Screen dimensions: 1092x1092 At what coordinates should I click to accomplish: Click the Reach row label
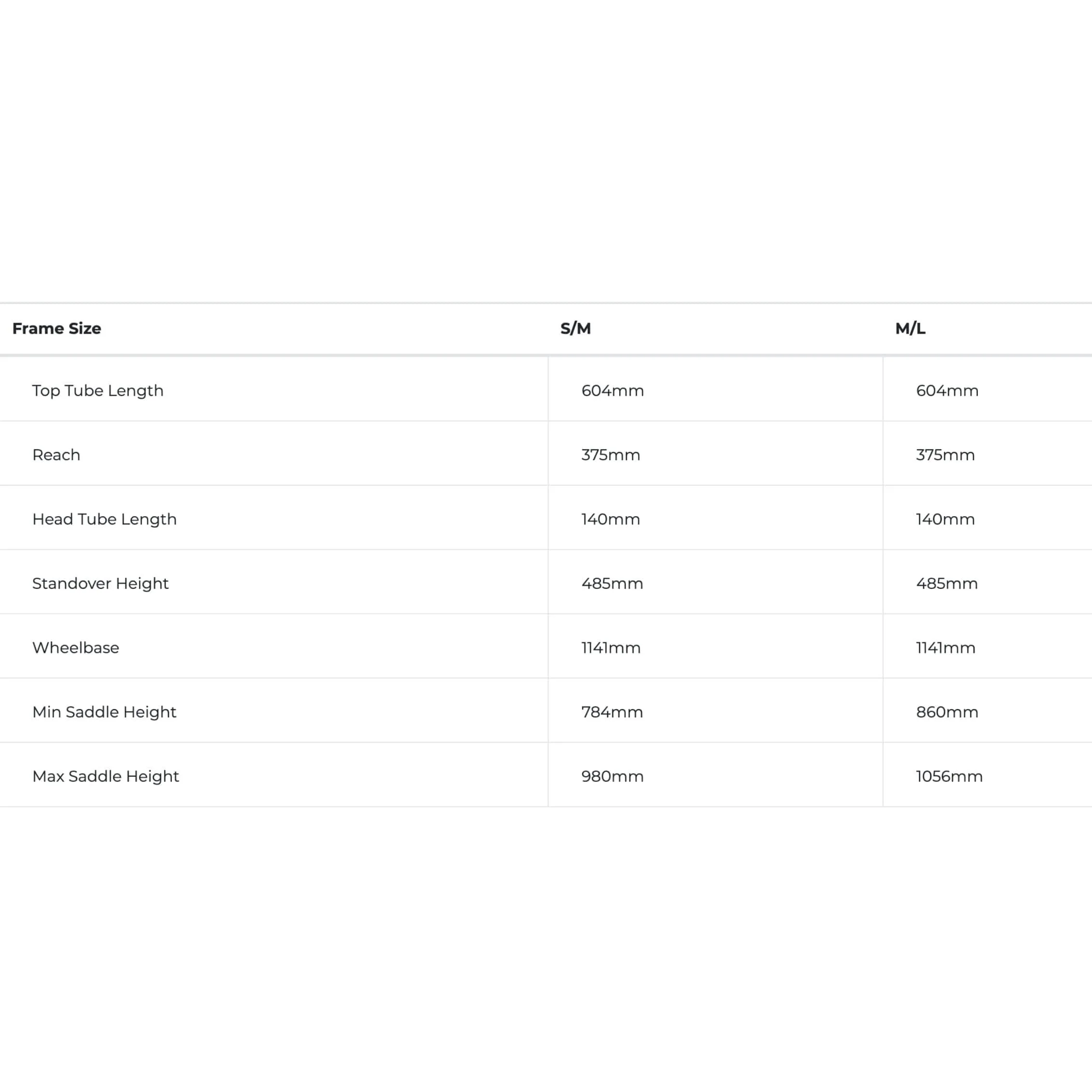(x=56, y=455)
